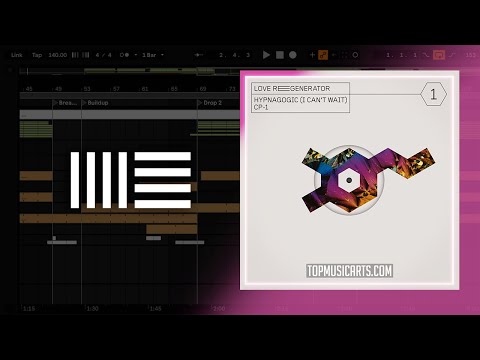Click the Capture MIDI icon
480x360 pixels.
click(345, 55)
